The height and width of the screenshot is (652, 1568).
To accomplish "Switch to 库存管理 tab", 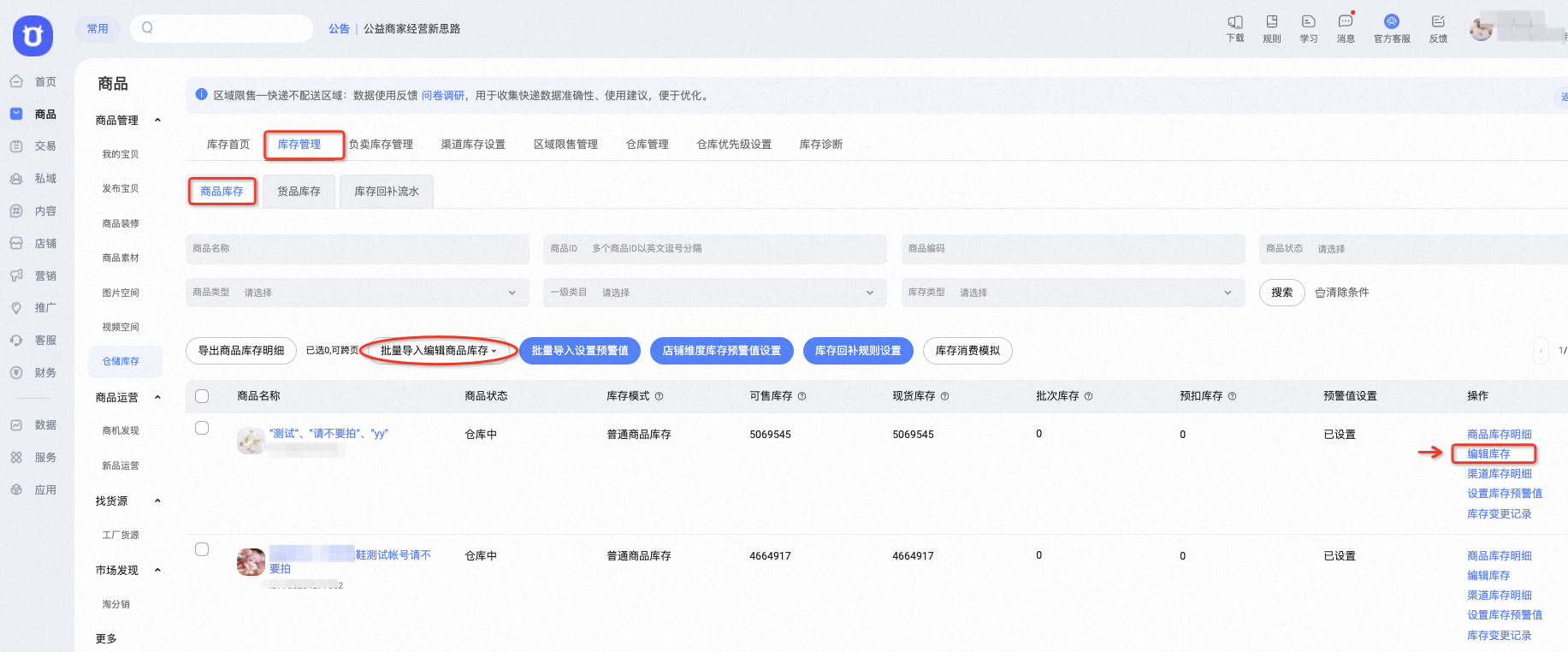I will point(299,145).
